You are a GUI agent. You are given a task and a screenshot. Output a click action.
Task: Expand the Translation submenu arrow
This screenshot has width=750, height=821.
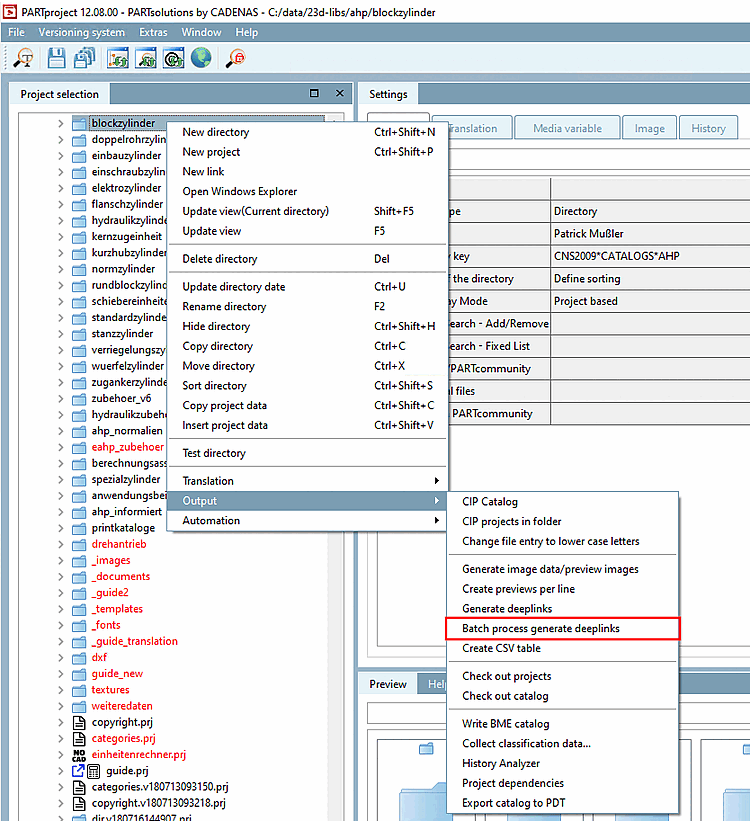click(x=436, y=481)
